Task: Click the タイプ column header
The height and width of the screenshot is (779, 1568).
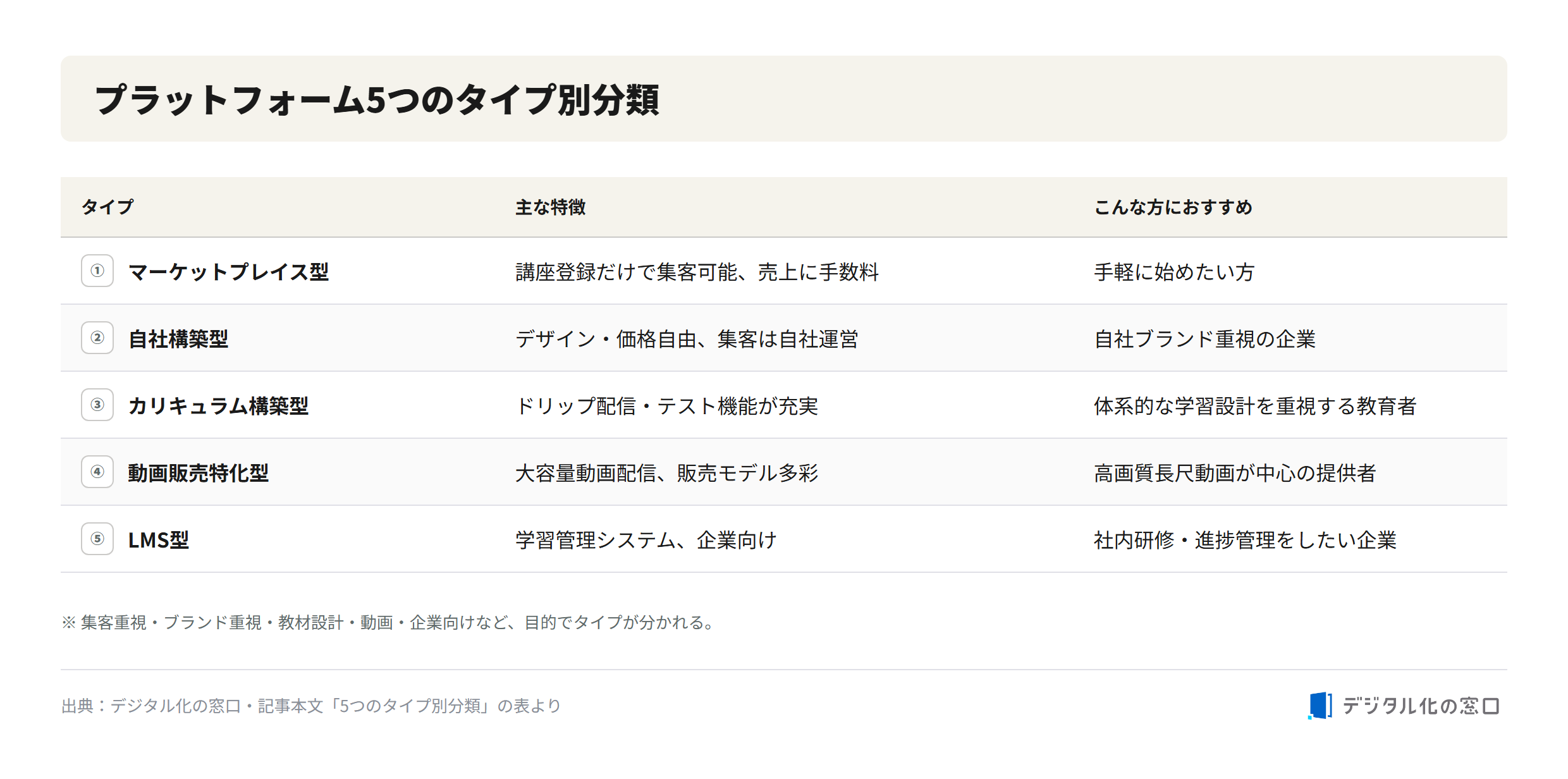Action: tap(107, 207)
